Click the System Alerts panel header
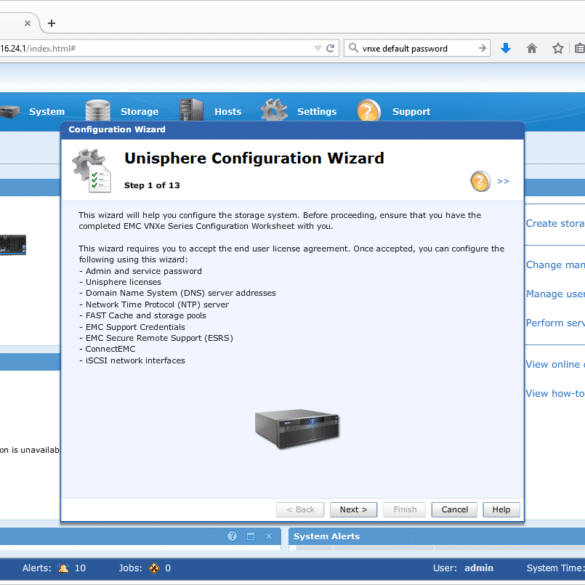 coord(437,536)
